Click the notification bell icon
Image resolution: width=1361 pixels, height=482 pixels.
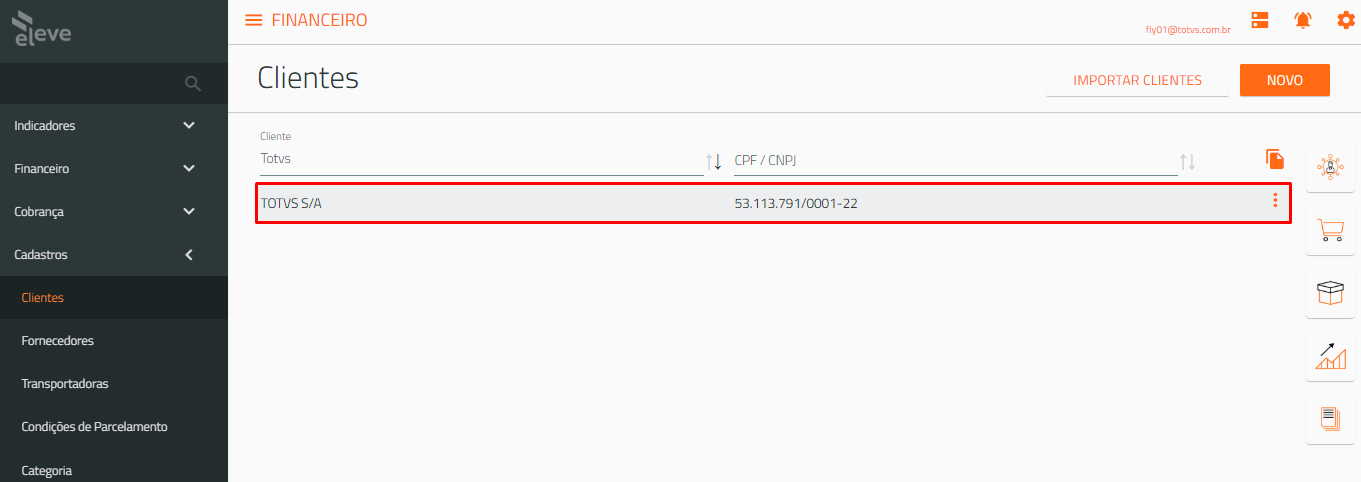1303,20
